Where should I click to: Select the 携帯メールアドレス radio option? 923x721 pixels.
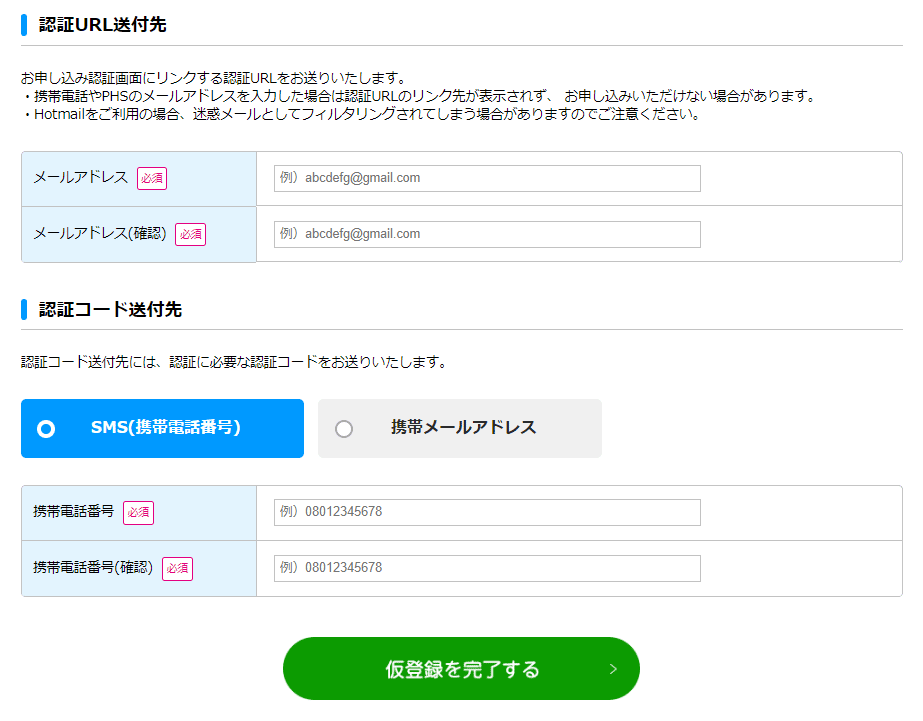(x=460, y=428)
